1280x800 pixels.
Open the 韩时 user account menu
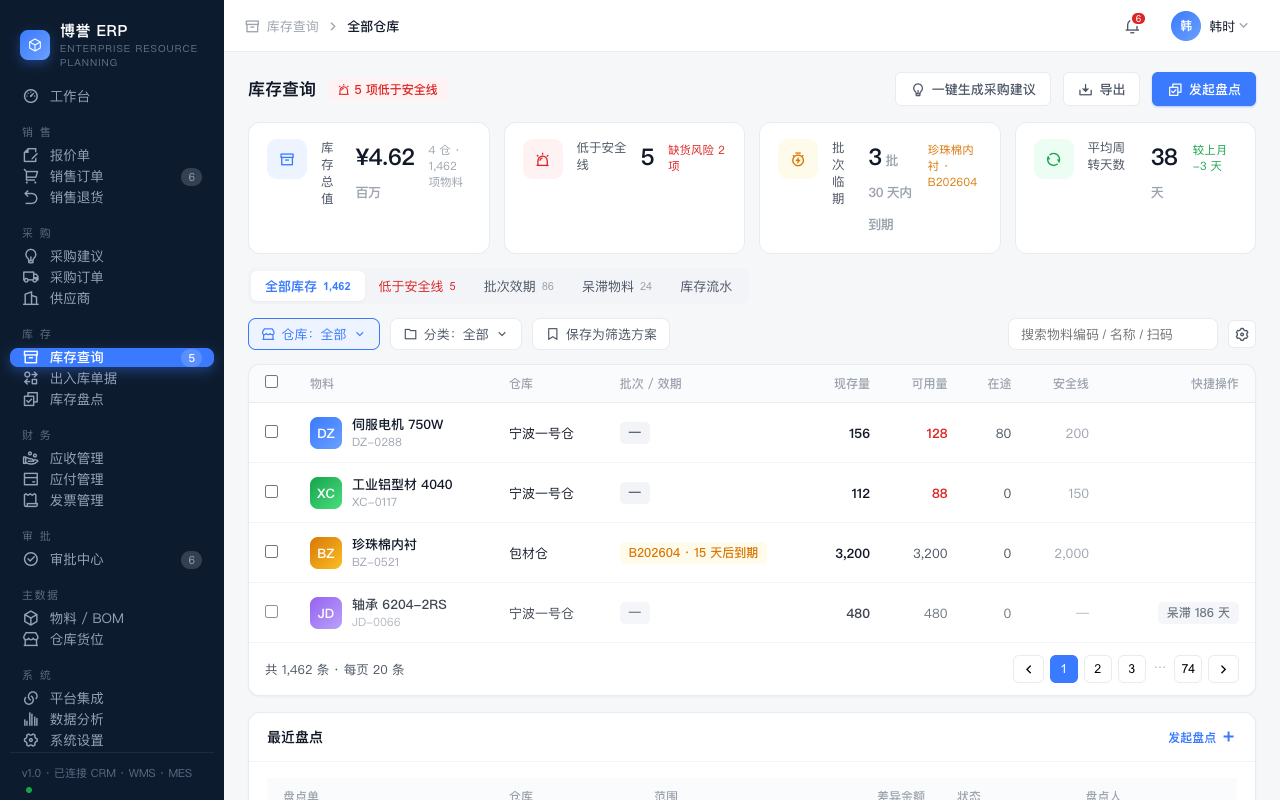click(x=1210, y=26)
